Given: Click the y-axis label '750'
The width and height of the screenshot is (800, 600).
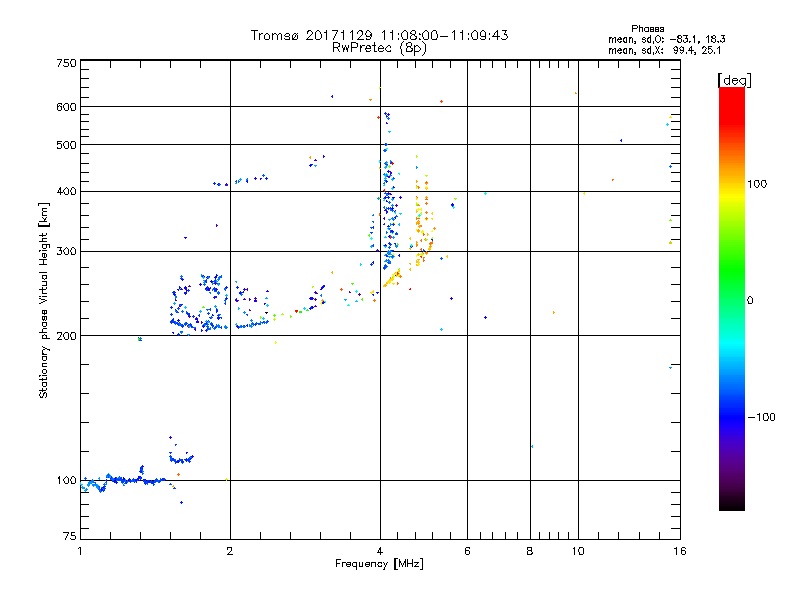Looking at the screenshot, I should click(x=66, y=63).
